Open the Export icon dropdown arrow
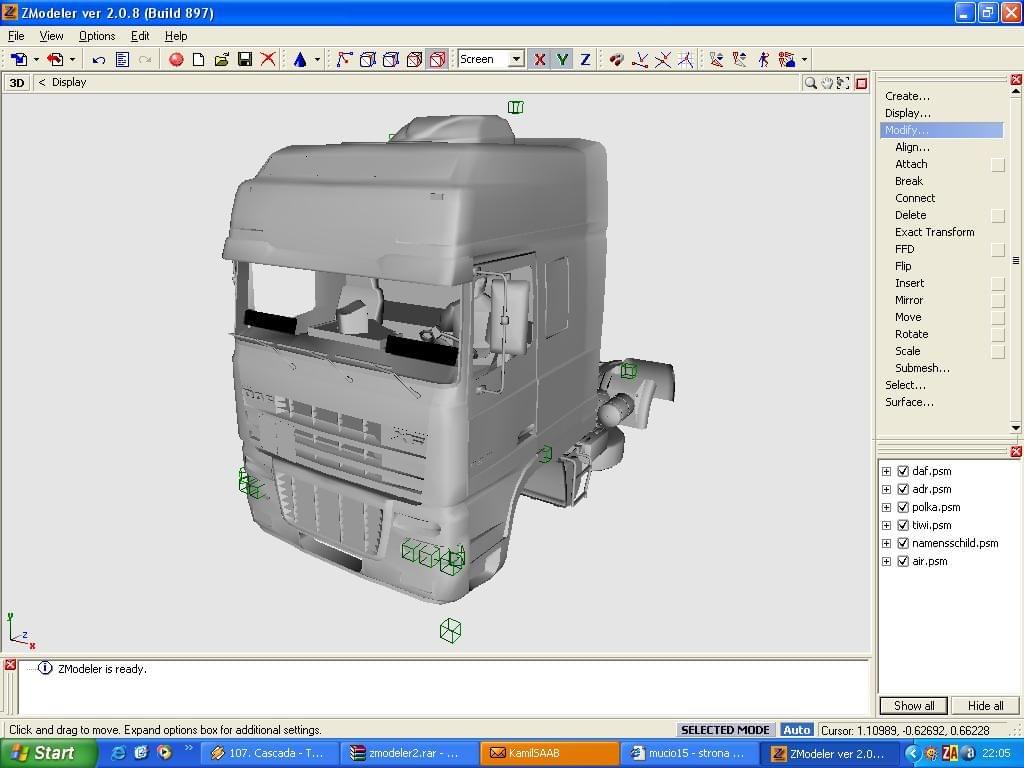This screenshot has height=768, width=1024. (72, 59)
